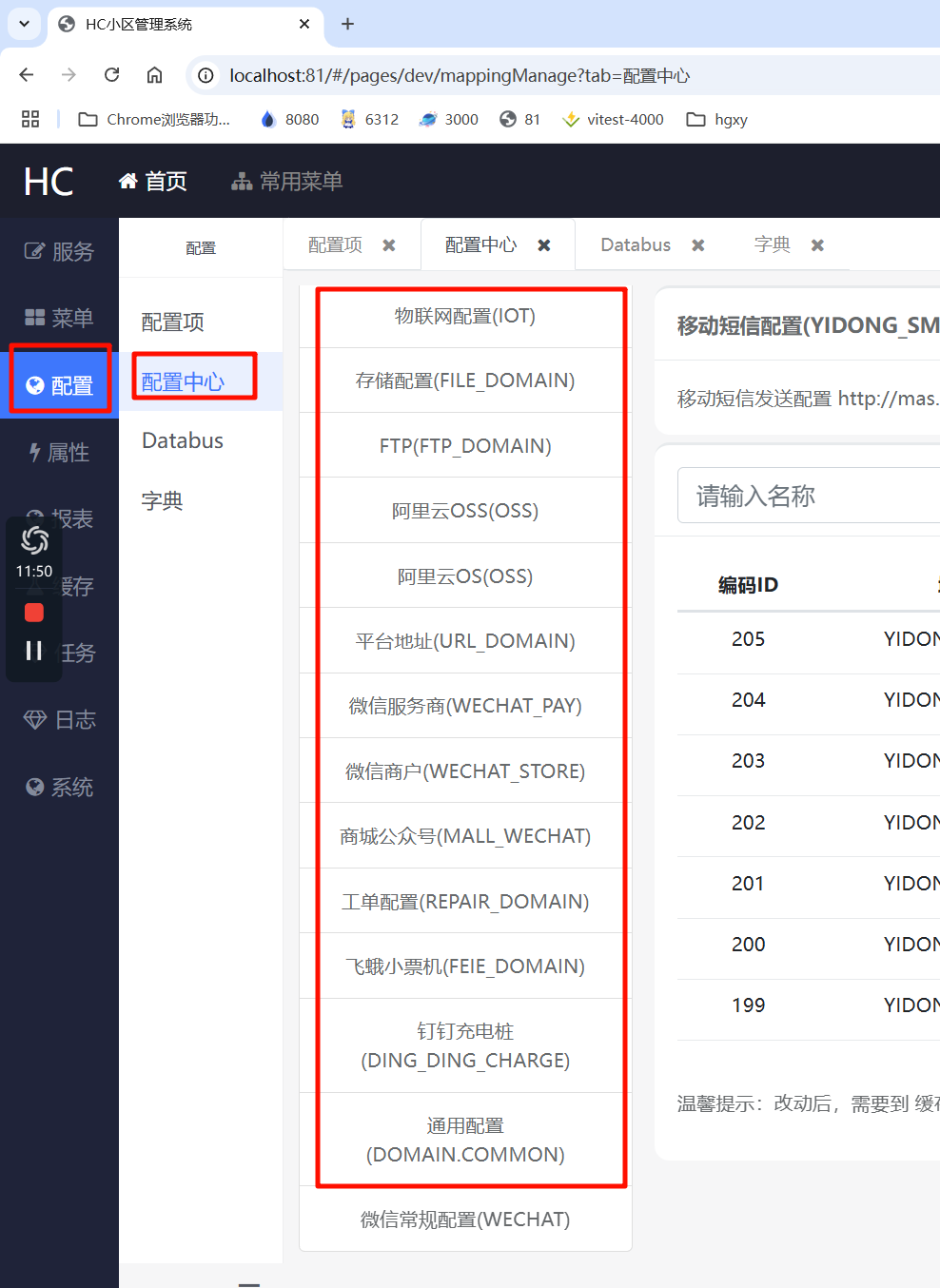Close the HC小区管理系统 browser tab
Screen dimensions: 940x1288
304,24
